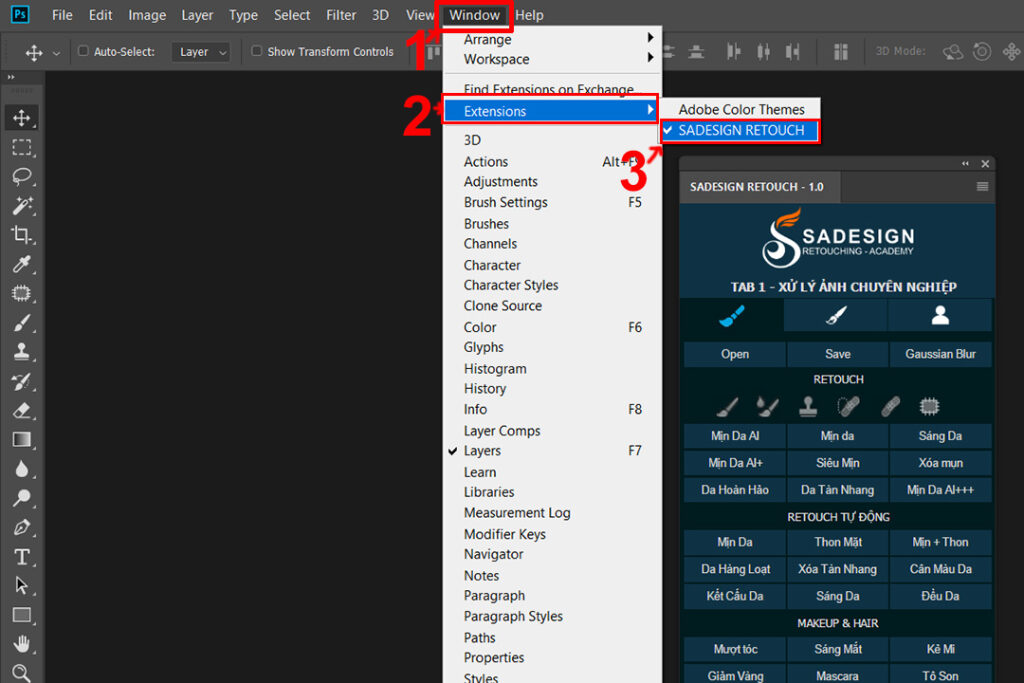Click the Gaussian Blur button
1024x683 pixels.
940,354
